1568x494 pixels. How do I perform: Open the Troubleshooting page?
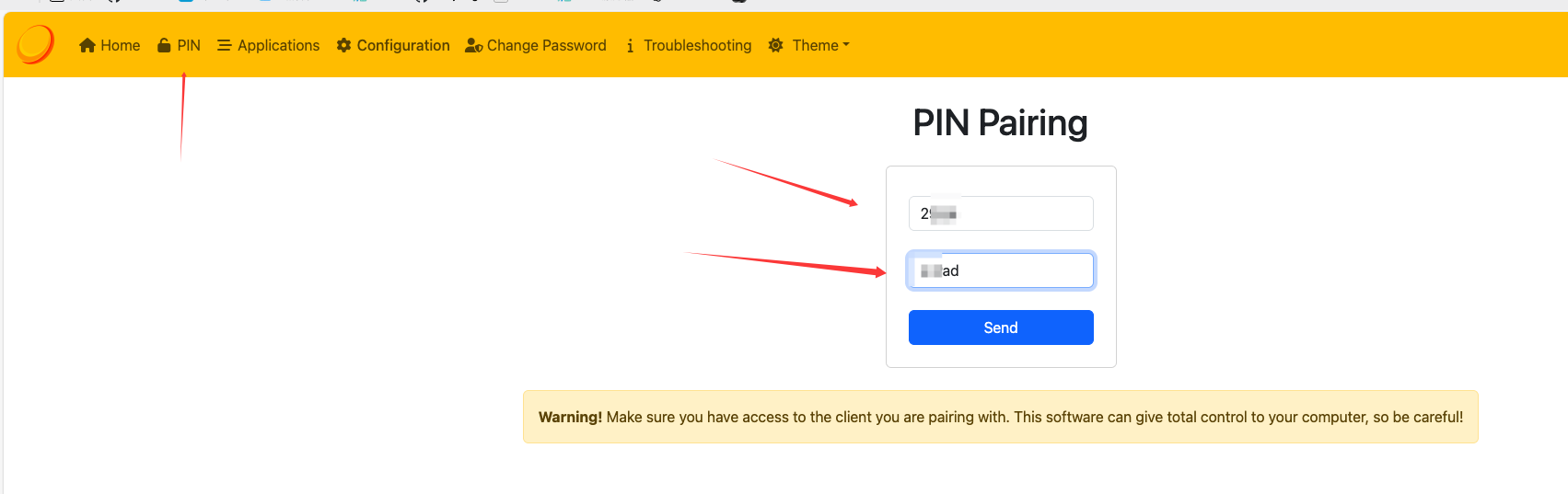click(697, 45)
